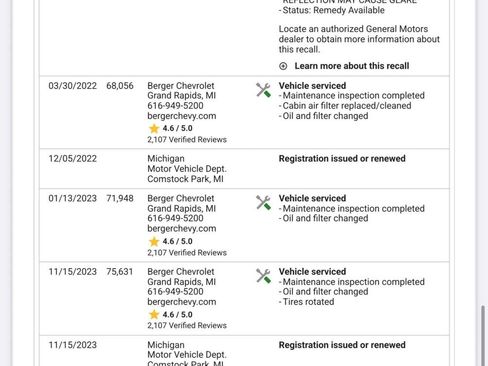Open 2,107 Verified Reviews under 11/15/2023 entry
Image resolution: width=488 pixels, height=366 pixels.
187,326
